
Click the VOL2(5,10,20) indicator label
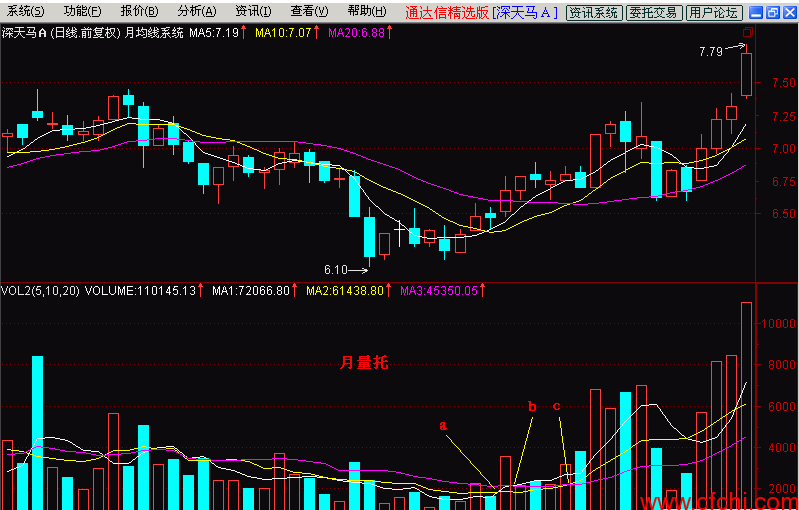[40, 291]
